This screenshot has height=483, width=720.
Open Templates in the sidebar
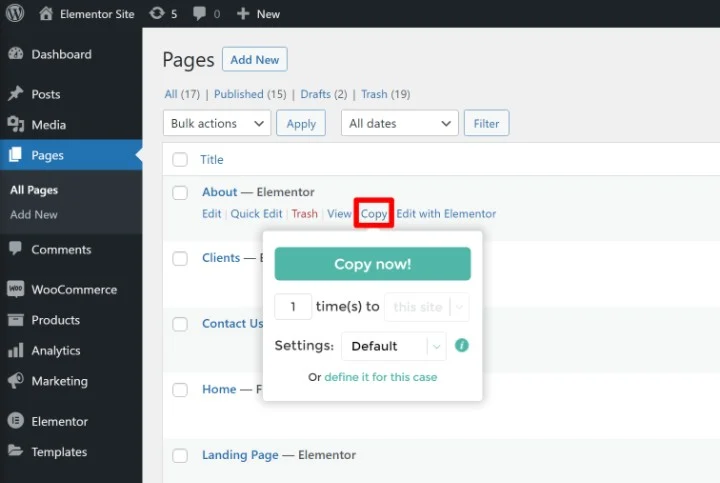click(59, 452)
